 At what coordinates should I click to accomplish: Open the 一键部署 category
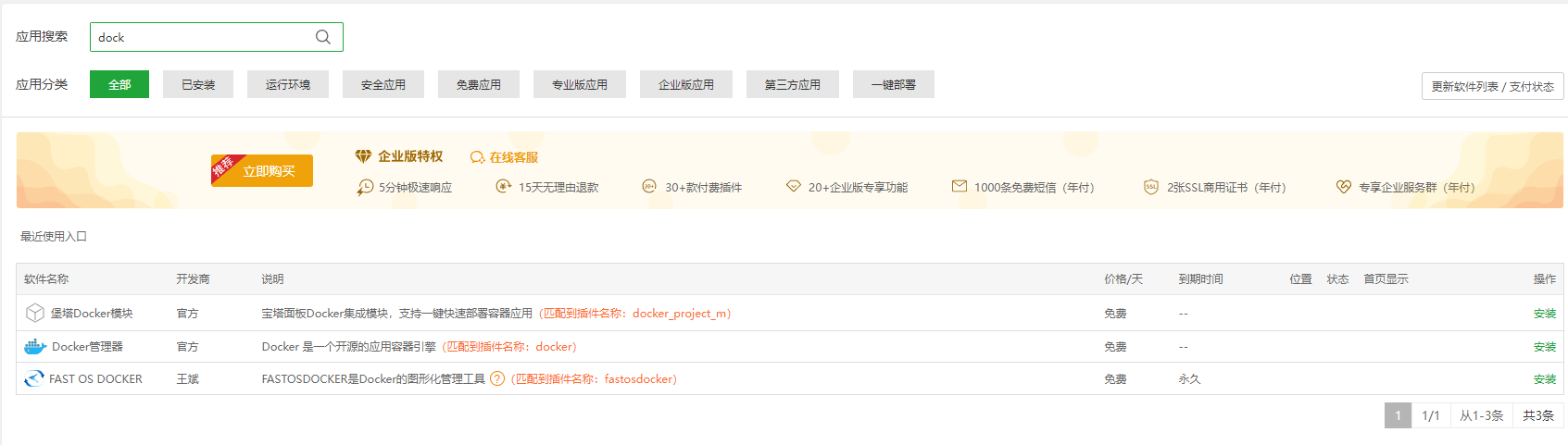(x=894, y=84)
